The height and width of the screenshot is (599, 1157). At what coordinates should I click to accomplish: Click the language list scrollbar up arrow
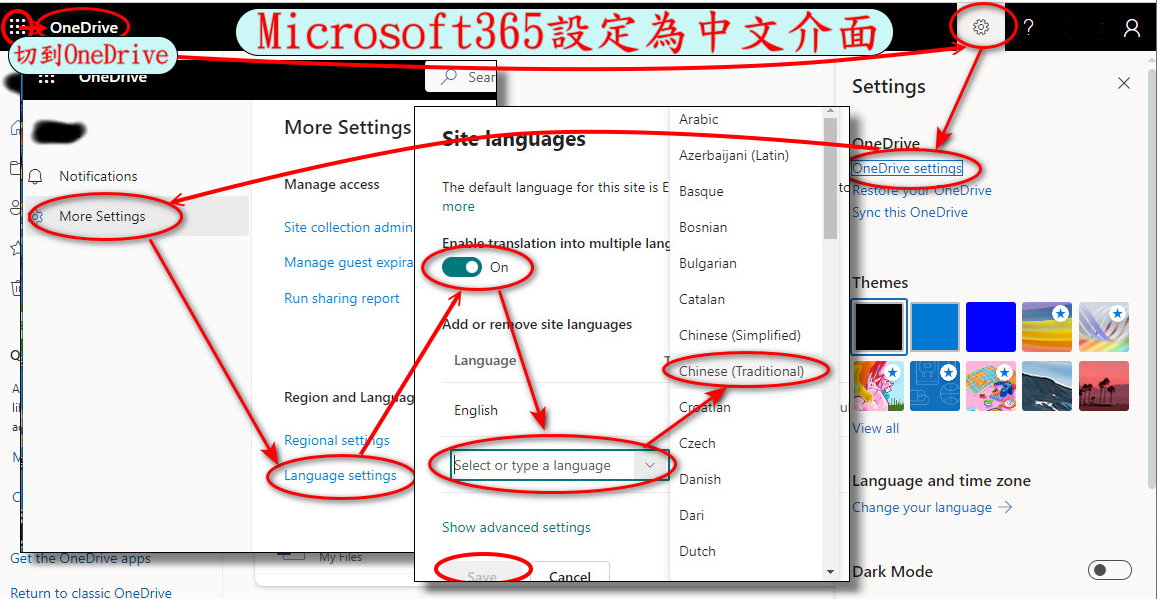[830, 112]
